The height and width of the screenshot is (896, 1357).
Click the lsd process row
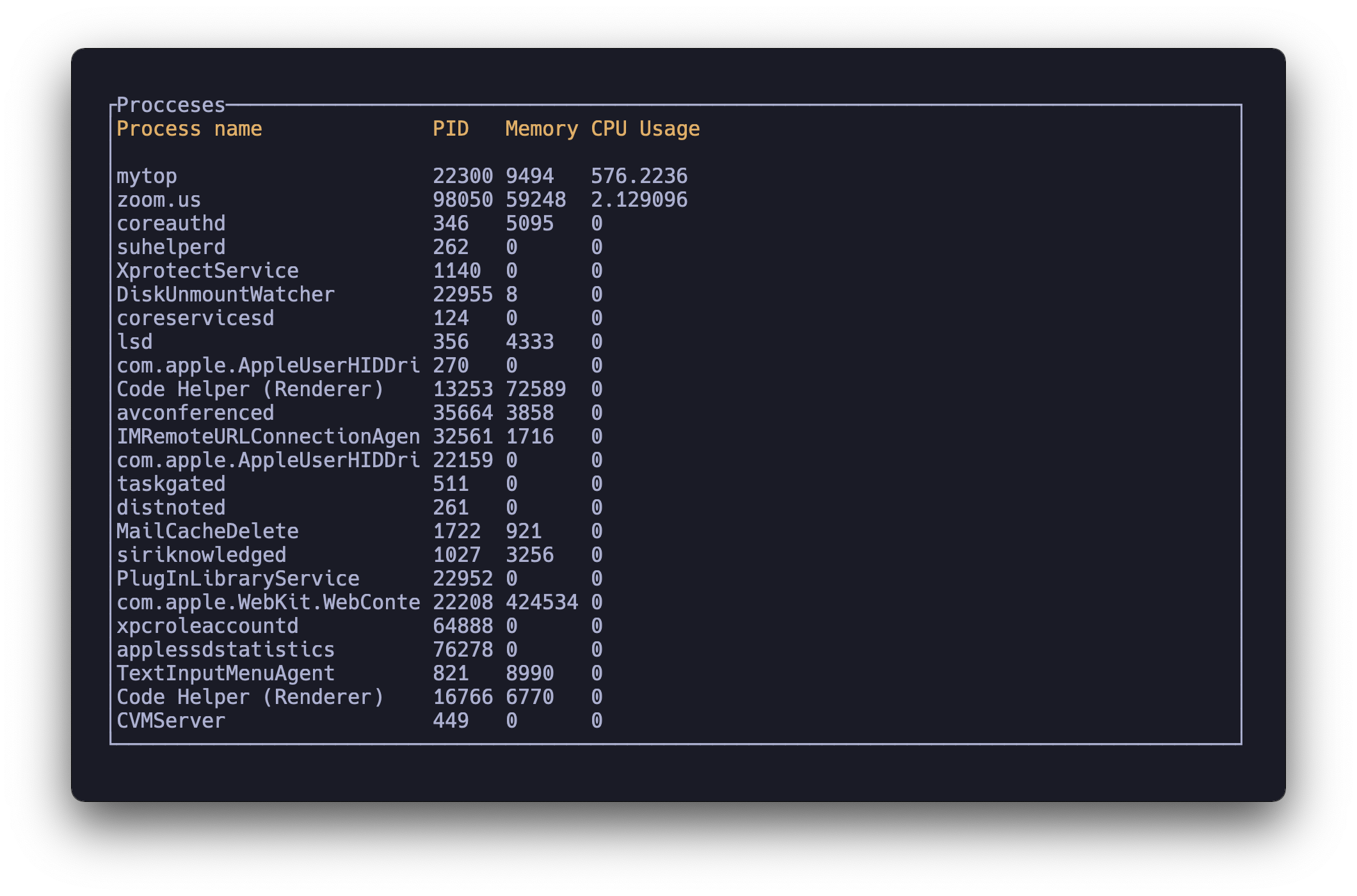(x=134, y=341)
